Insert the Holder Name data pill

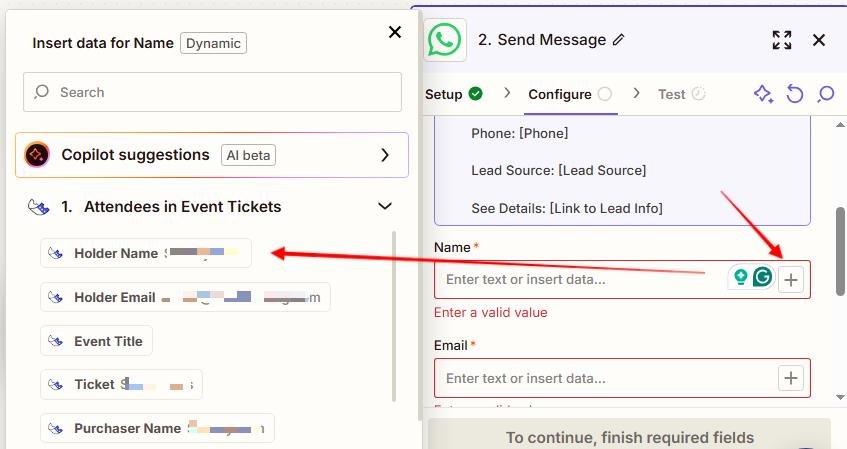point(145,254)
